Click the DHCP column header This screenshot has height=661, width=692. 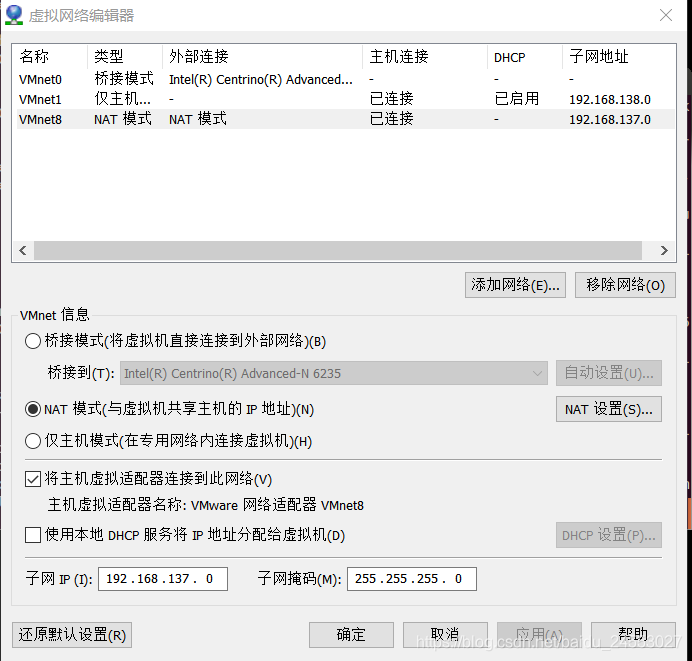point(525,56)
